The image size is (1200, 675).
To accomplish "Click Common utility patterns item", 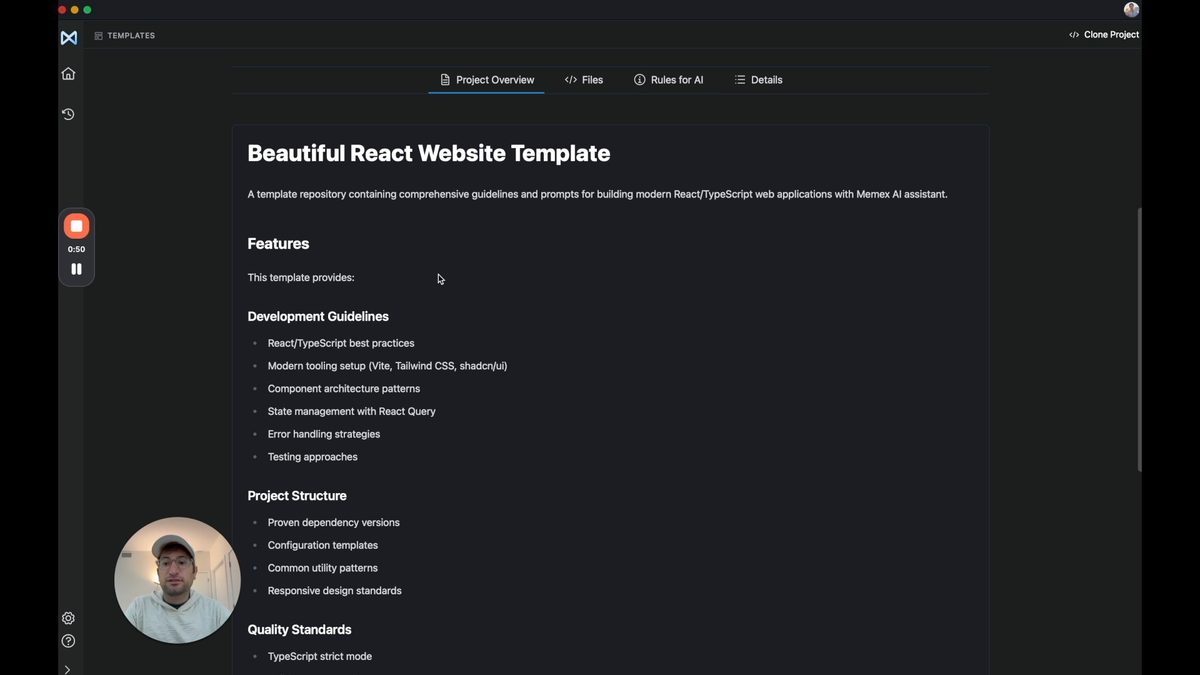I will pyautogui.click(x=323, y=568).
